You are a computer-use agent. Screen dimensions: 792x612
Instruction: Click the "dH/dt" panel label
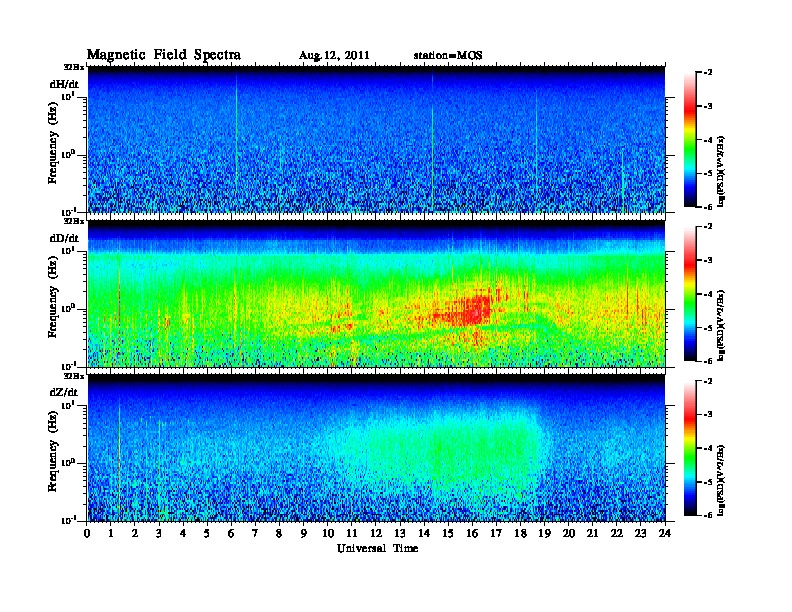[x=64, y=84]
